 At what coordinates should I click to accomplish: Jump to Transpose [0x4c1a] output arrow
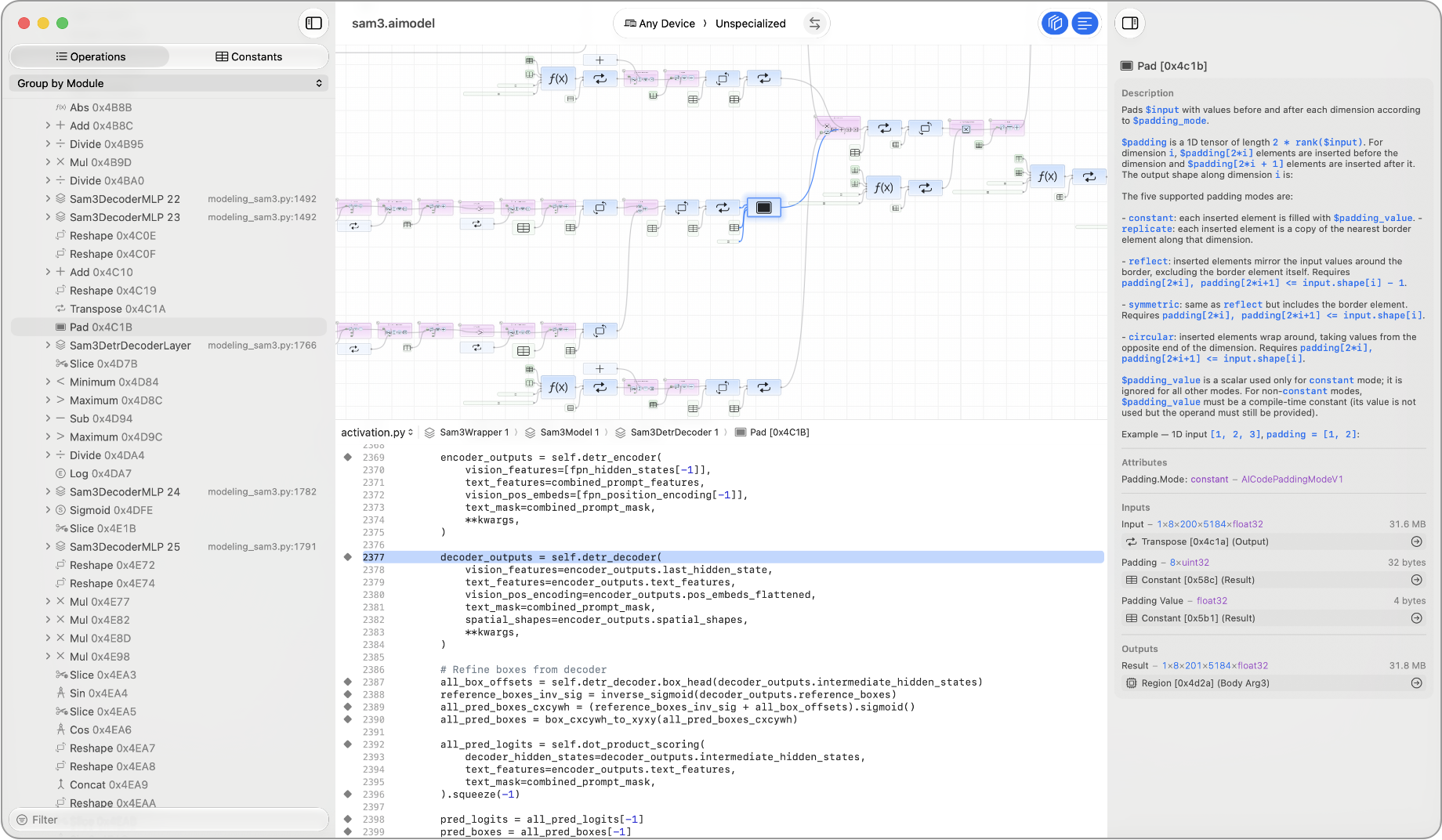pos(1416,542)
